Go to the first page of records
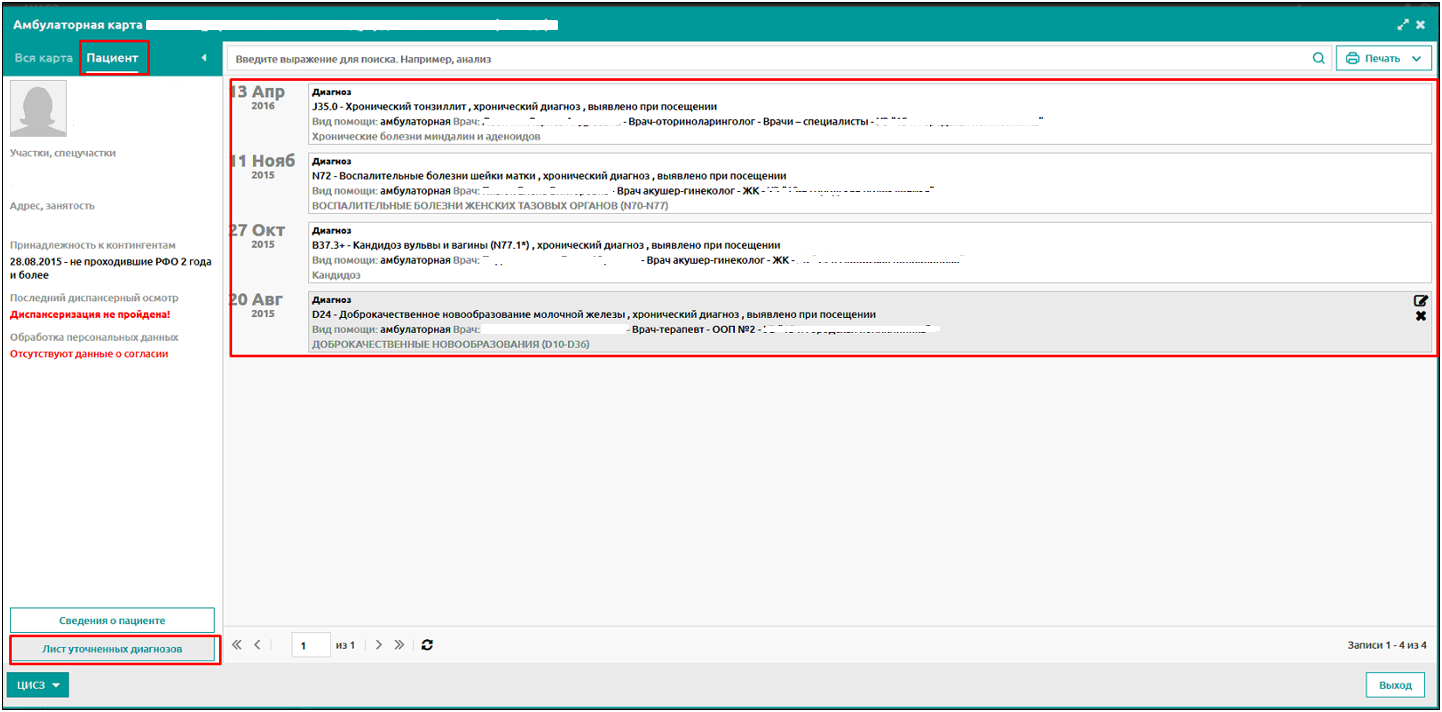 [x=237, y=645]
